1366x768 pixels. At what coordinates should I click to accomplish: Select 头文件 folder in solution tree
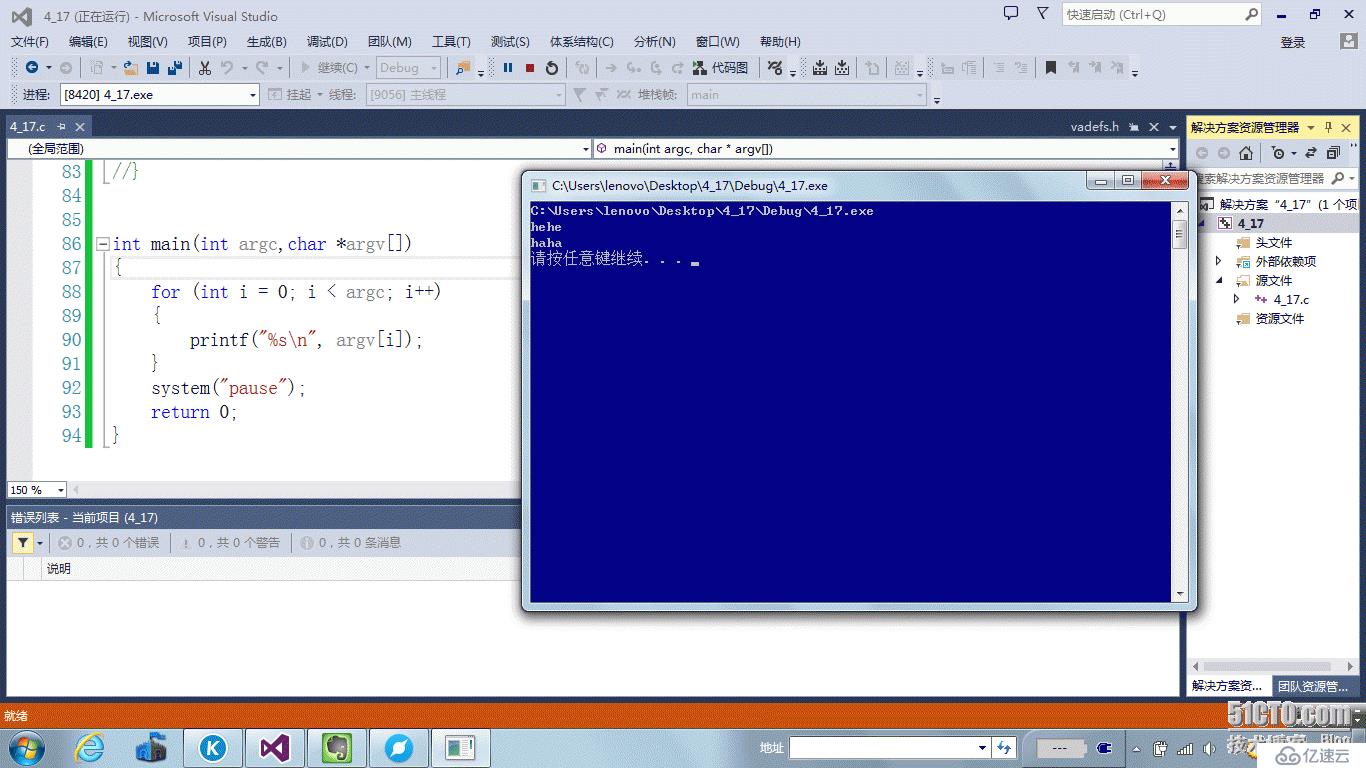tap(1274, 242)
